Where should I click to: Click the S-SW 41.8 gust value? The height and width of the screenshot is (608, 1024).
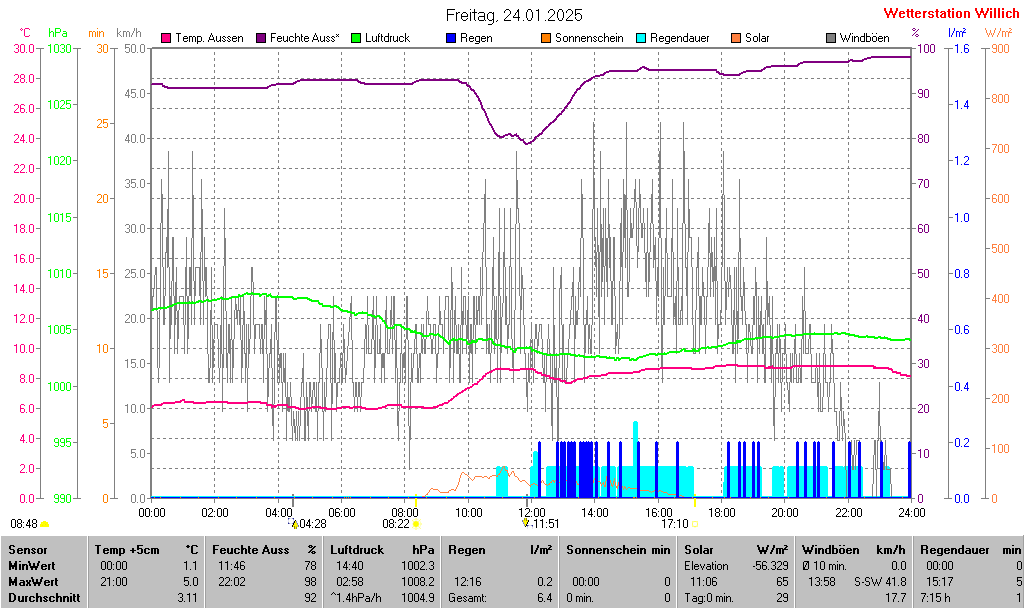tap(880, 581)
